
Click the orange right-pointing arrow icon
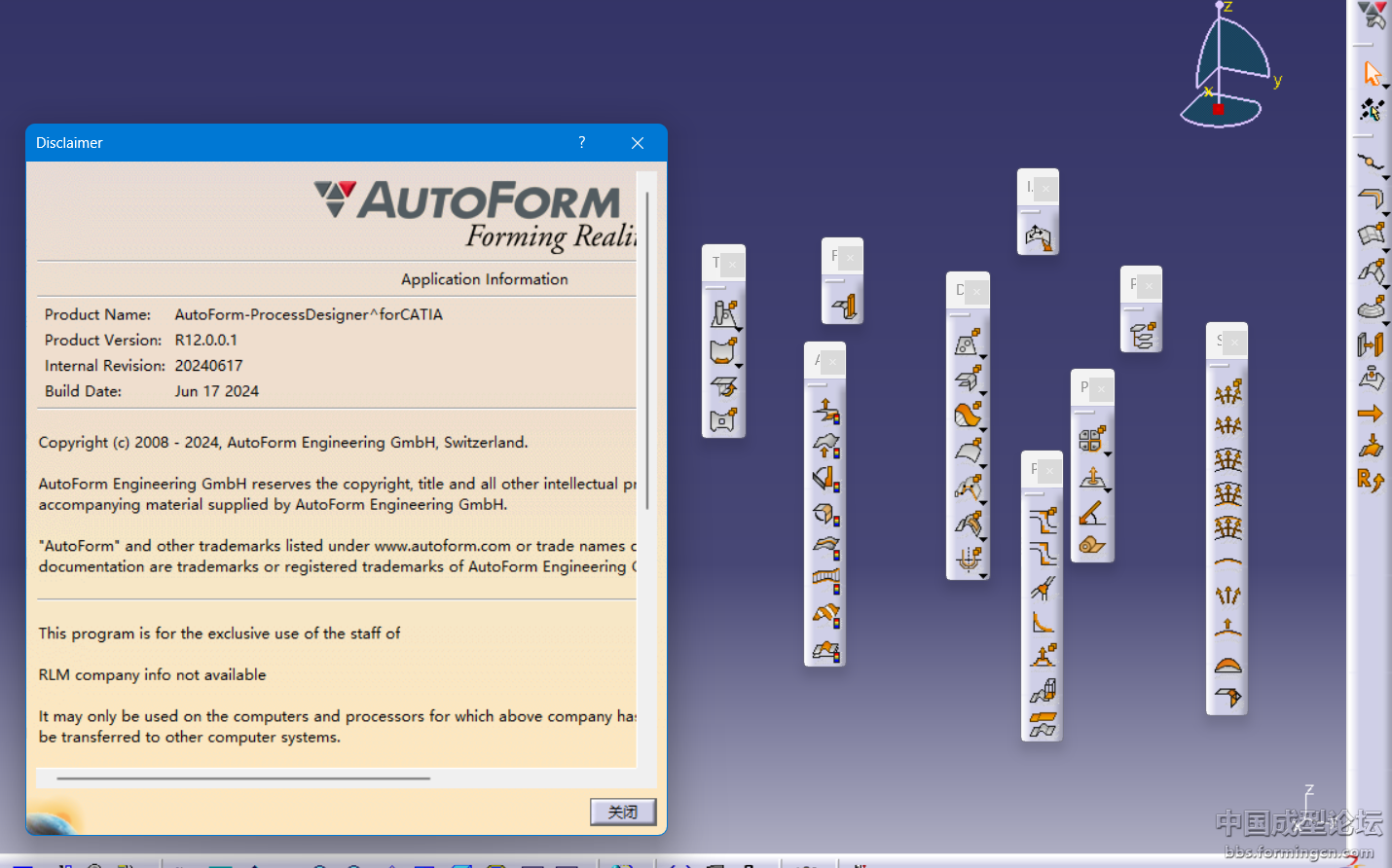coord(1371,414)
